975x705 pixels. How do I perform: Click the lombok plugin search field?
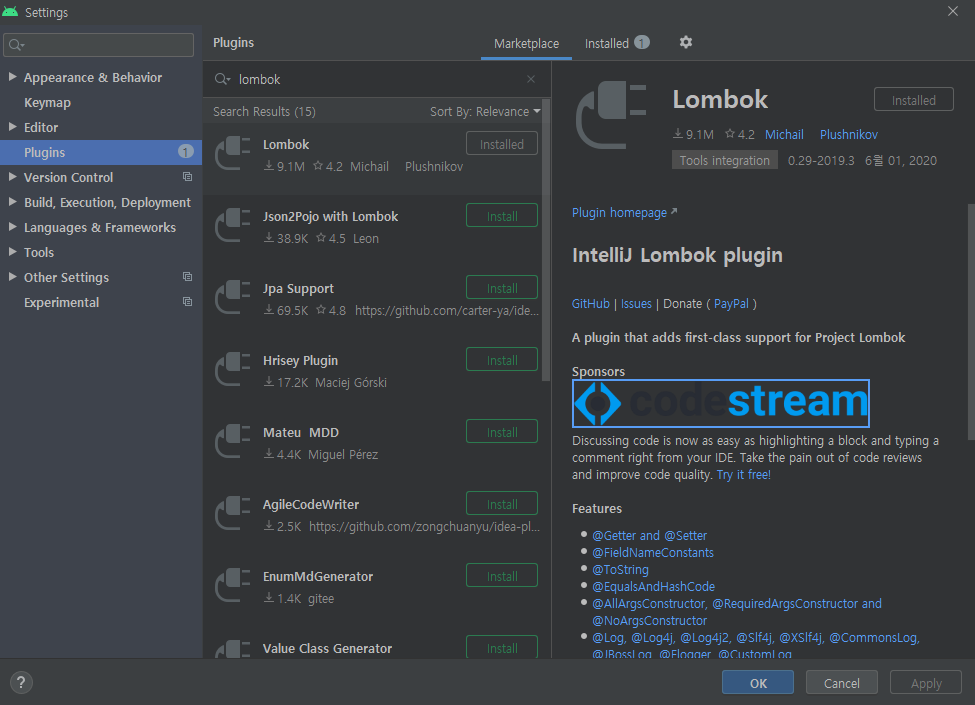coord(376,79)
